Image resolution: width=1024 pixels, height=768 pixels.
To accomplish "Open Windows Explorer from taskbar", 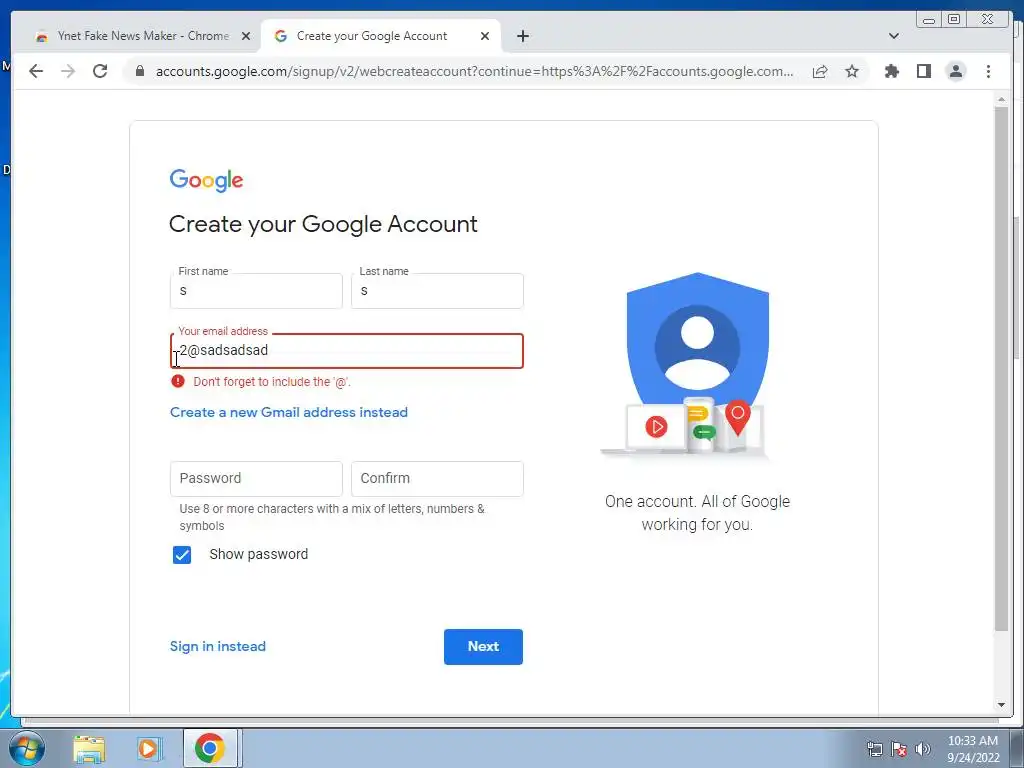I will click(x=89, y=748).
